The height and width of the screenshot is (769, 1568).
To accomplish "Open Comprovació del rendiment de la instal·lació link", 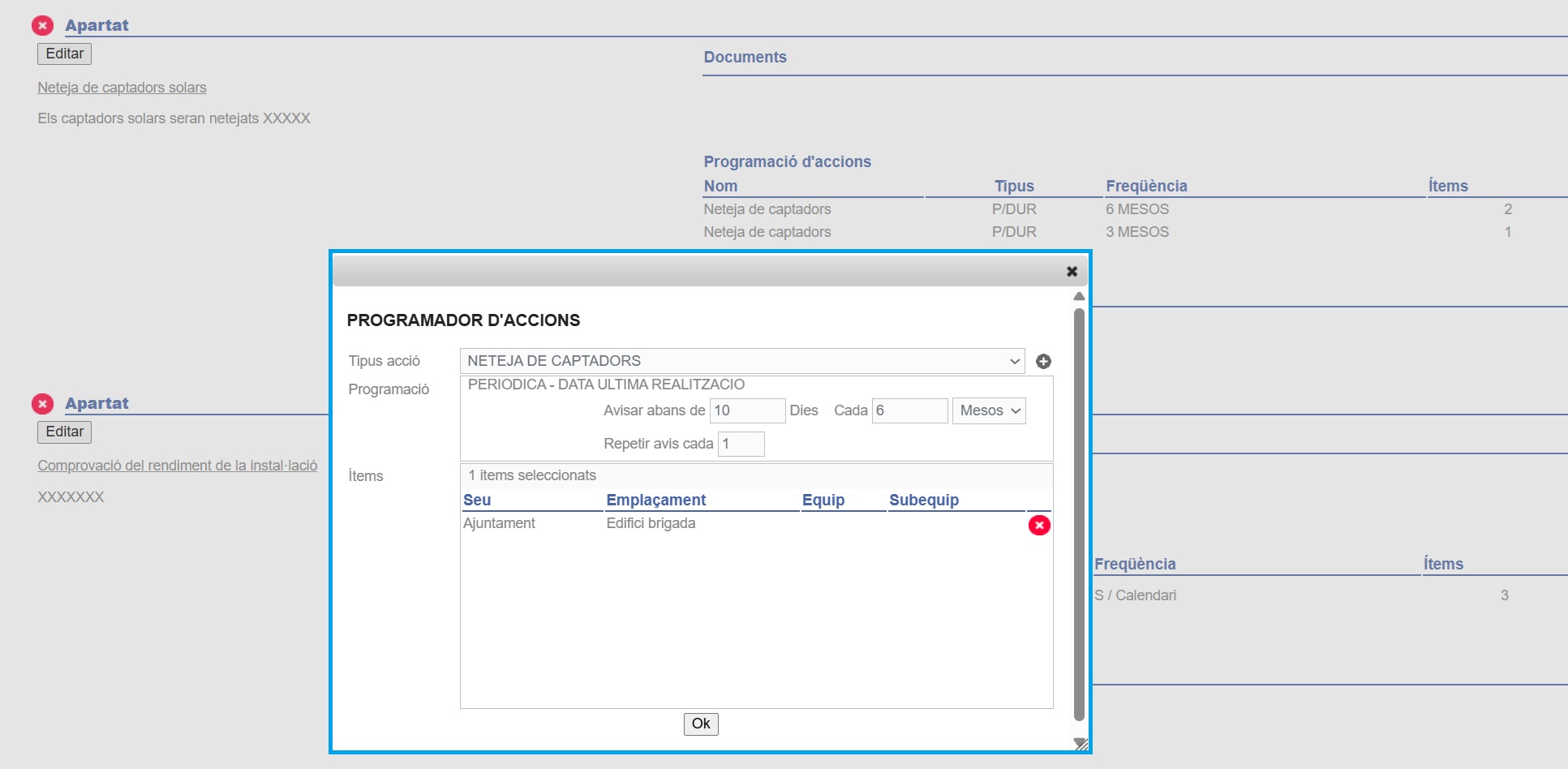I will click(x=178, y=466).
